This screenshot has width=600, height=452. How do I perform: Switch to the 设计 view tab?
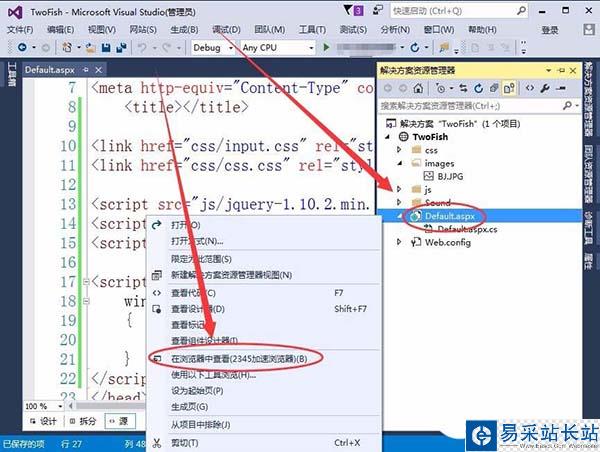[x=44, y=421]
